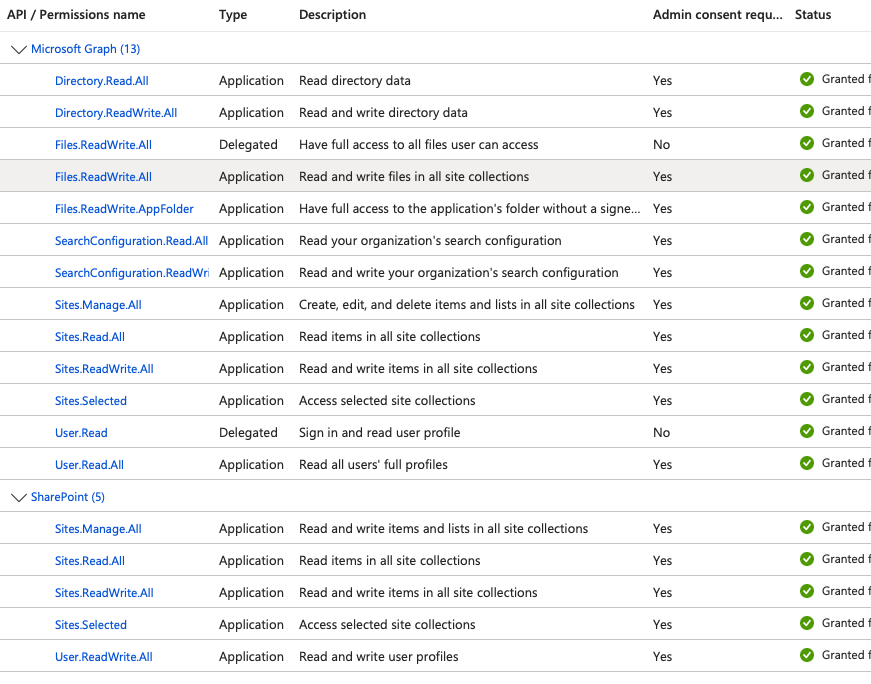
Task: Click the Admin consent required column header
Action: 717,15
